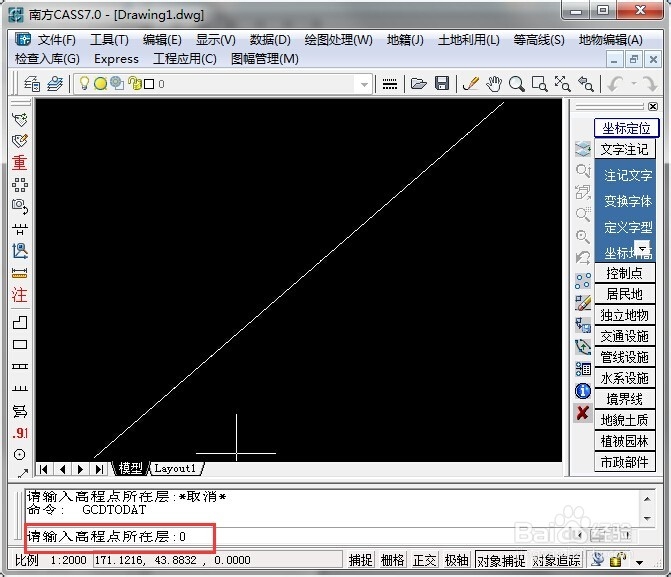The image size is (671, 577).
Task: Toggle 极轴 polar tracking
Action: click(456, 560)
